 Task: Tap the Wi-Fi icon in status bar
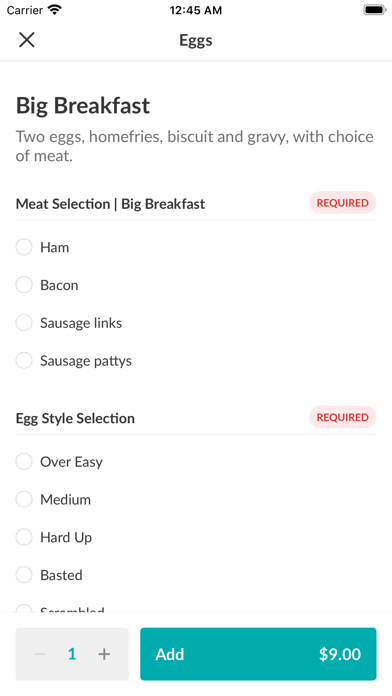(x=55, y=10)
